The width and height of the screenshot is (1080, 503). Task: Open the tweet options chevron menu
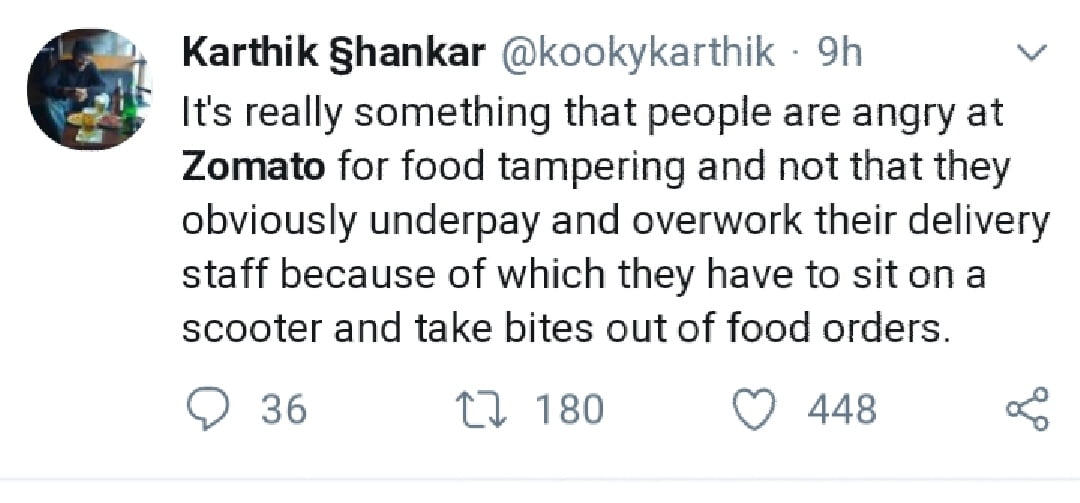coord(1029,50)
